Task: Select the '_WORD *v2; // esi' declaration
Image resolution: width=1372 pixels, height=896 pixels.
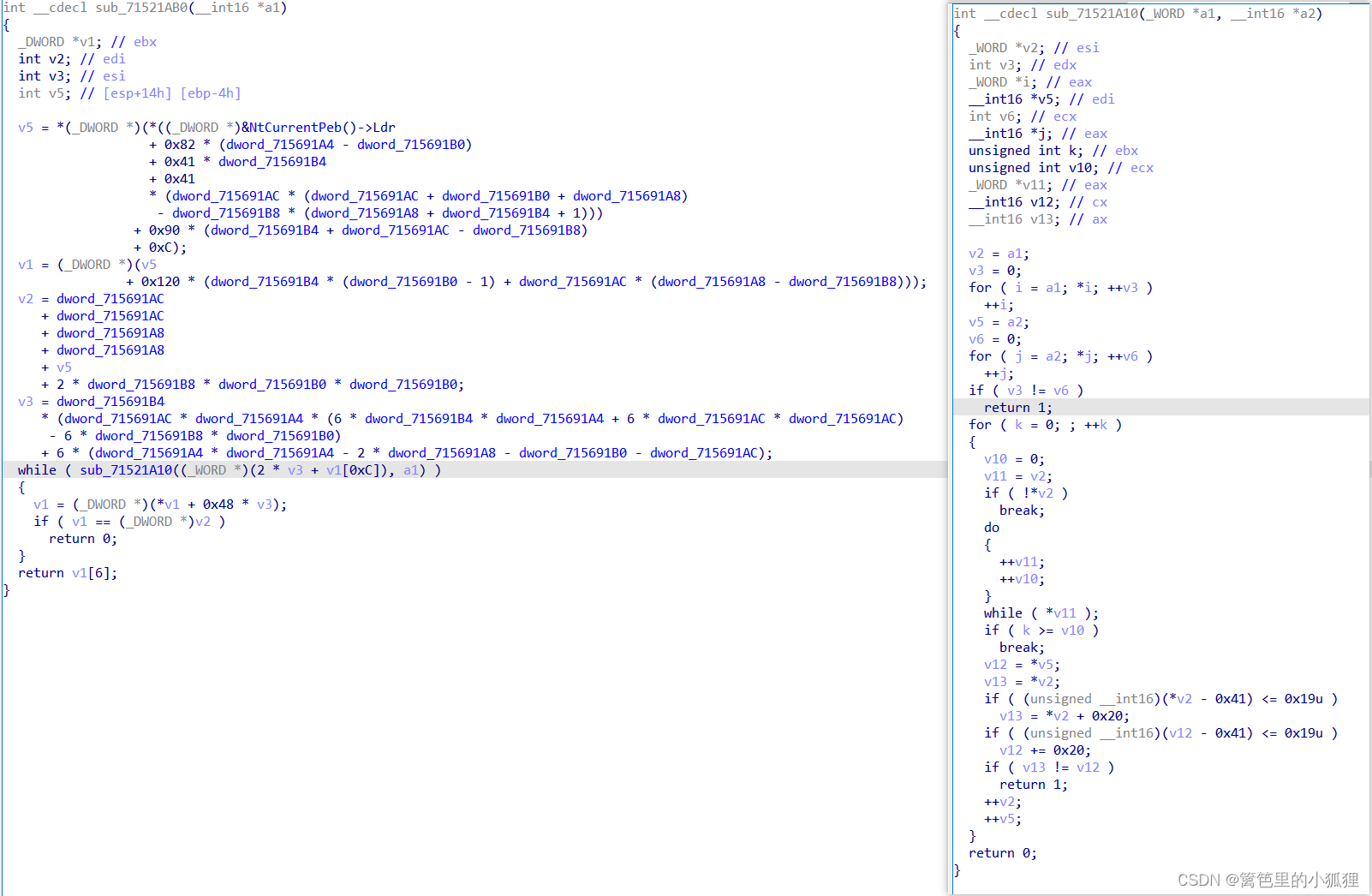Action: (1034, 48)
